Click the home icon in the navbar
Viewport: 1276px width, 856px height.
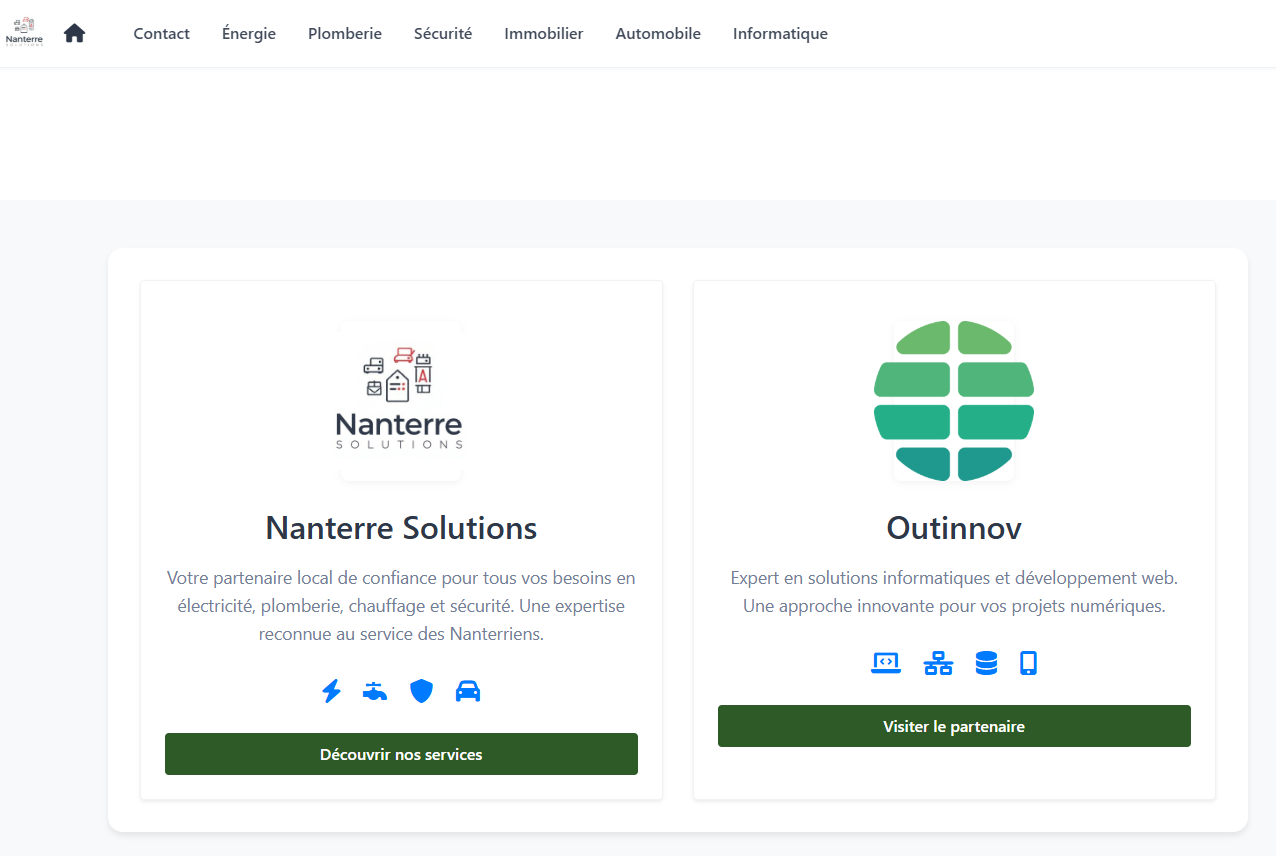point(74,33)
